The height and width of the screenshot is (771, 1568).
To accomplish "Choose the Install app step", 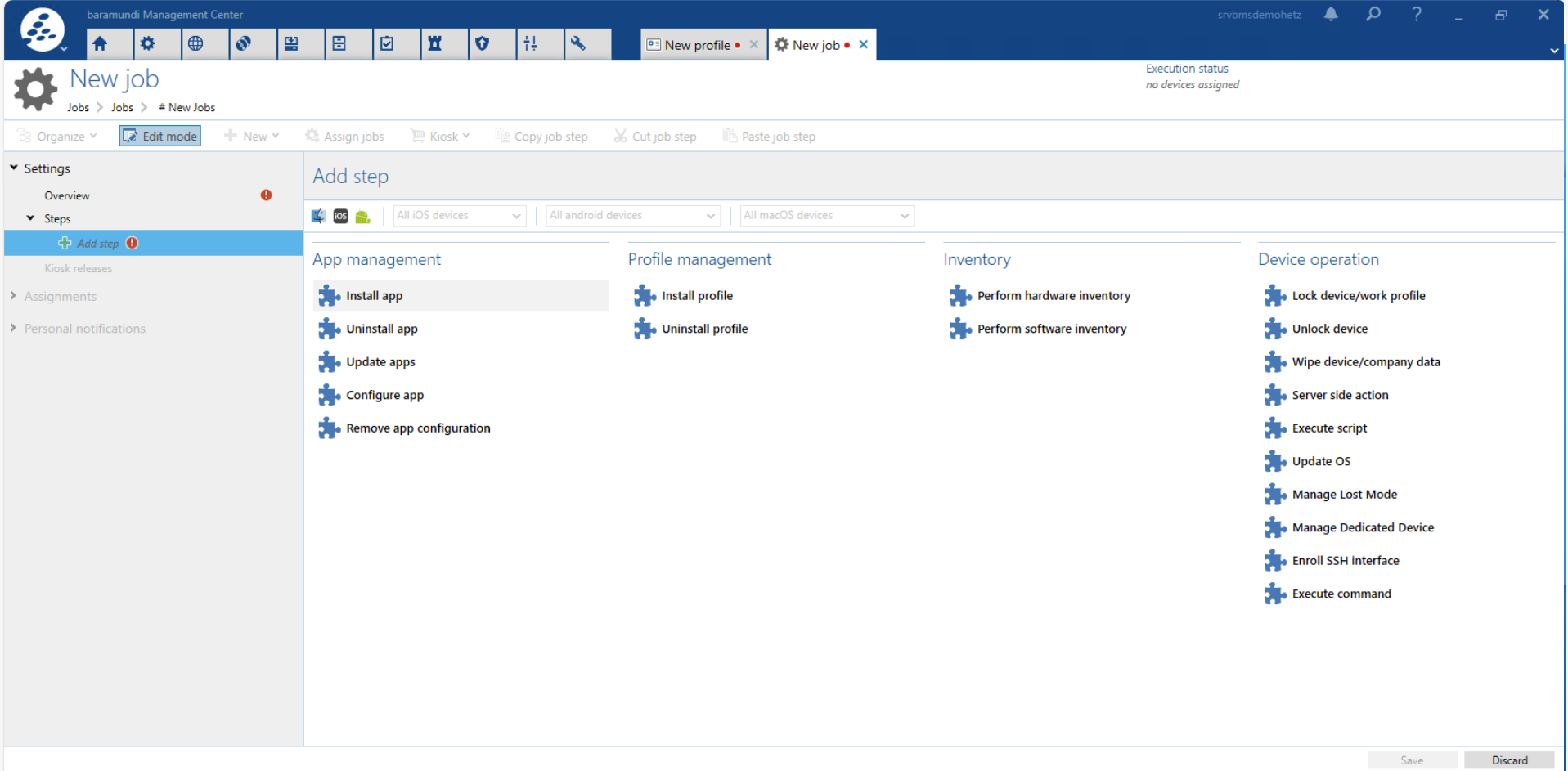I will pos(374,296).
